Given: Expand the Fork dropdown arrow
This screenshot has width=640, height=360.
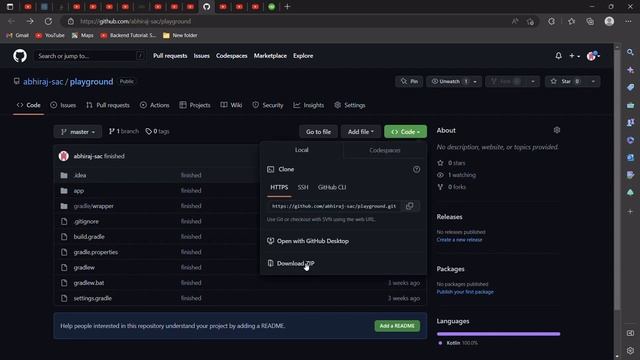Looking at the screenshot, I should point(533,81).
